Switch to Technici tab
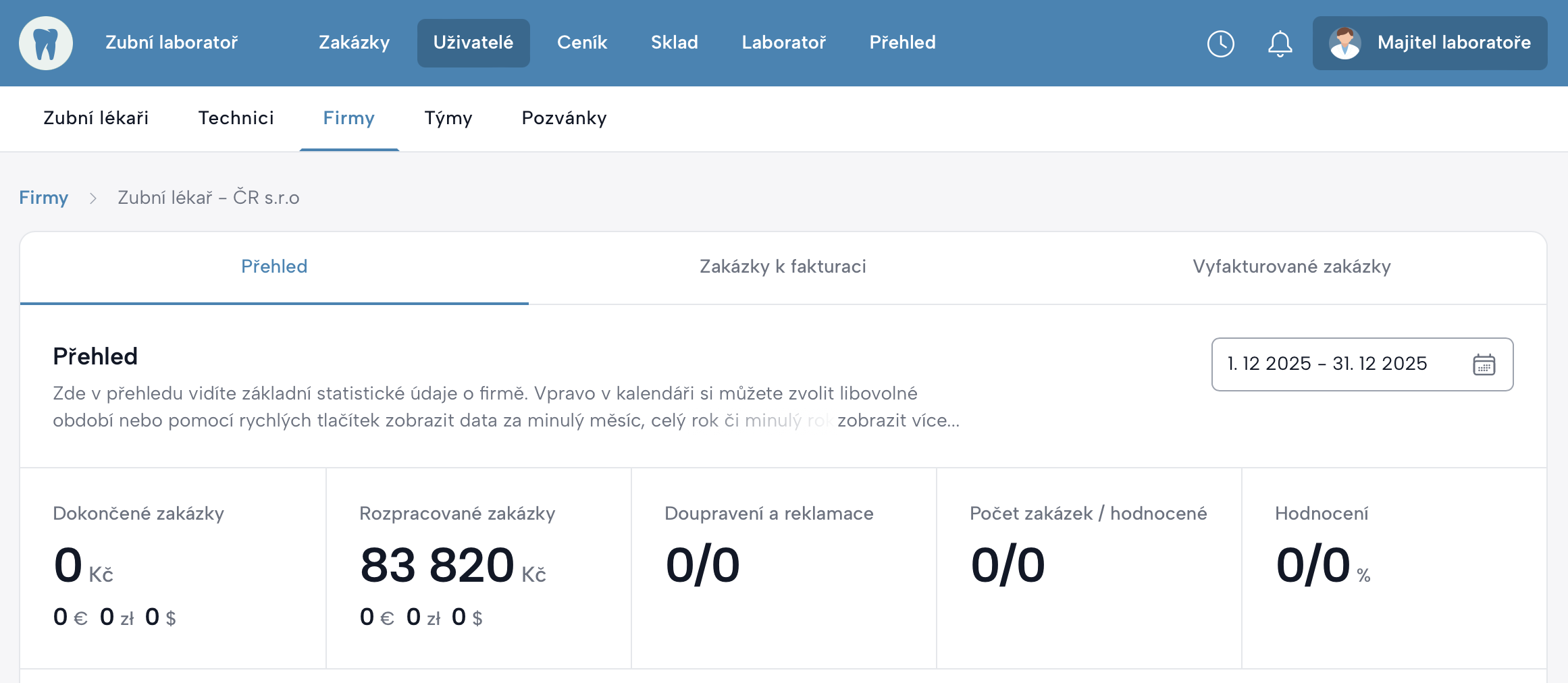This screenshot has height=683, width=1568. point(236,118)
